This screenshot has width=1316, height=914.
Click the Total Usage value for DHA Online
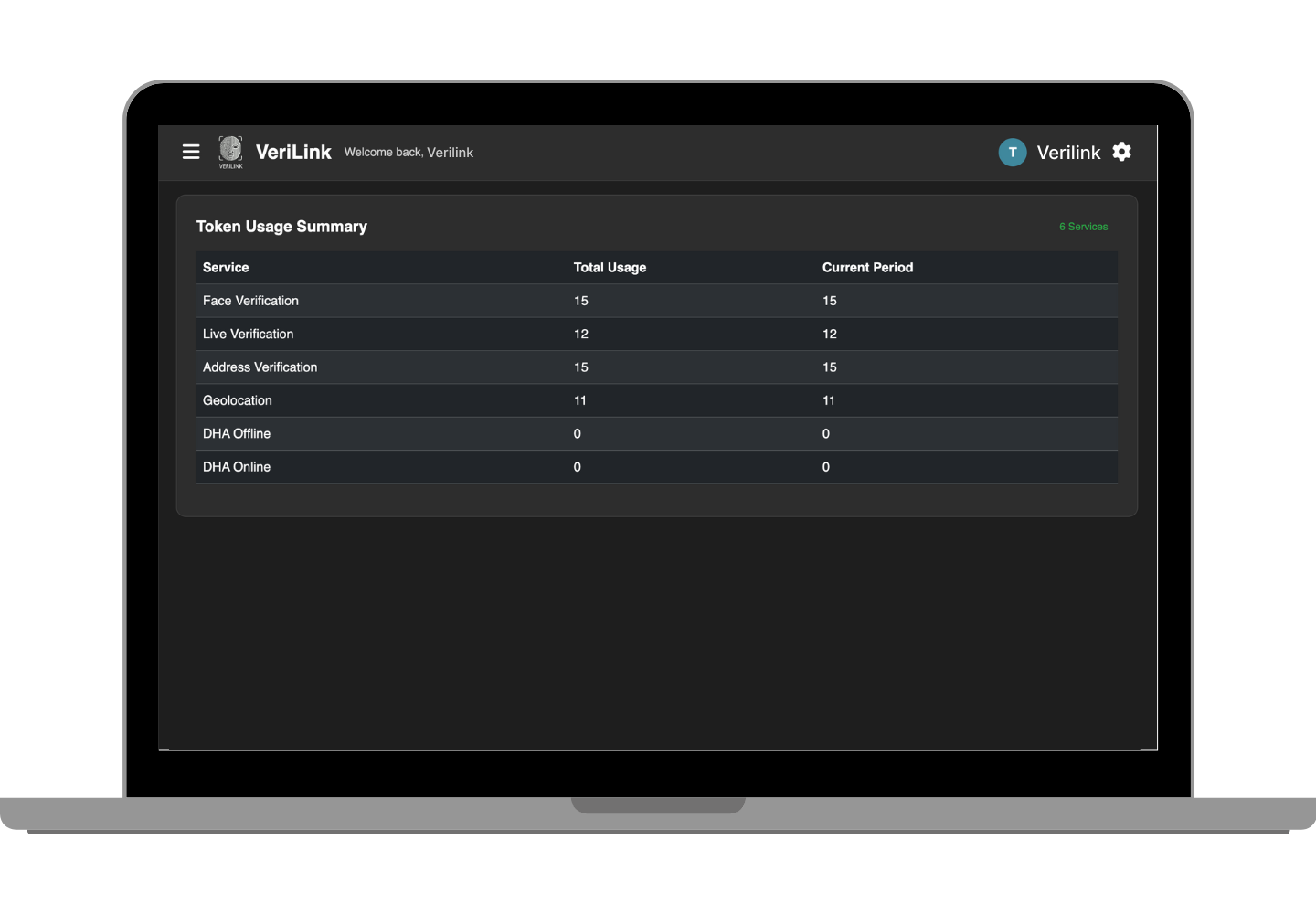577,466
